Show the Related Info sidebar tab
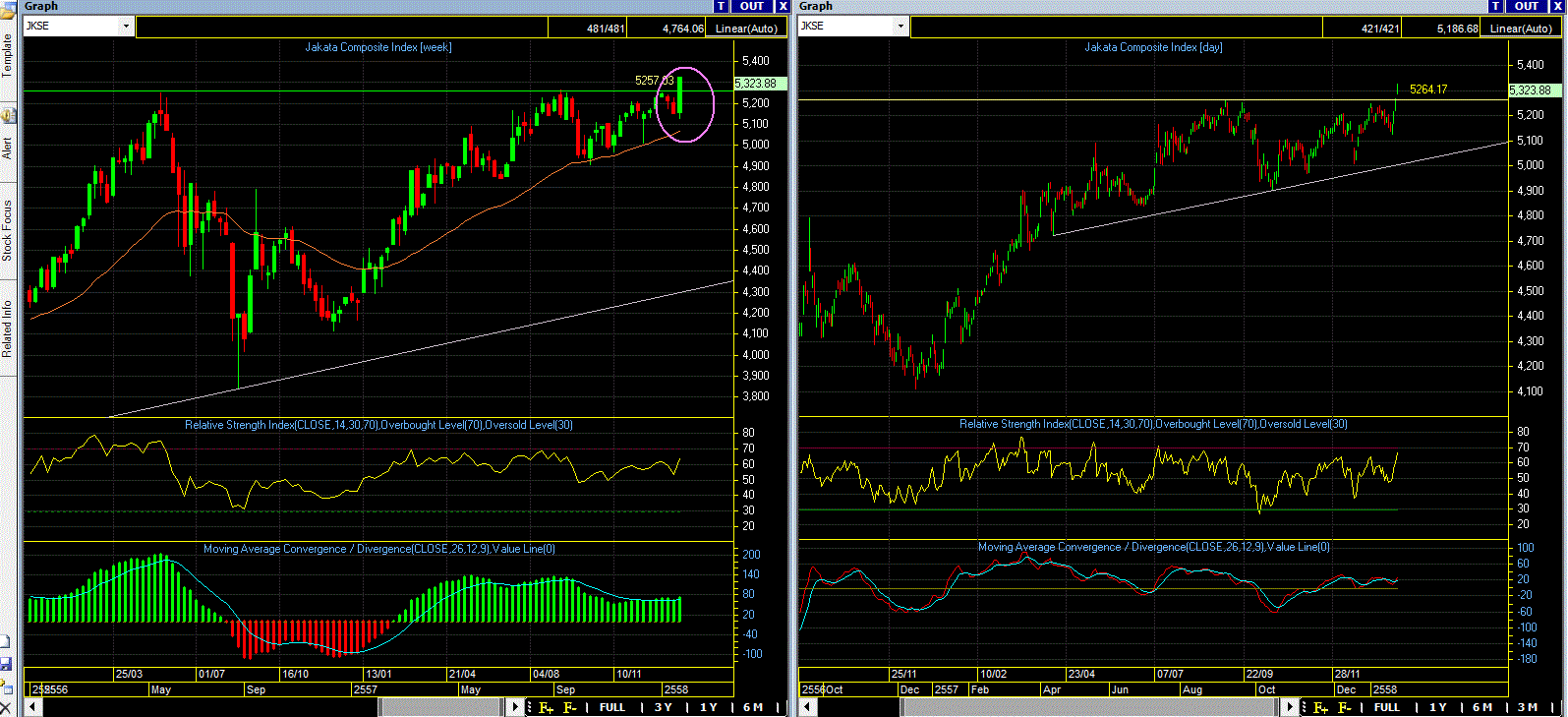 pyautogui.click(x=8, y=329)
